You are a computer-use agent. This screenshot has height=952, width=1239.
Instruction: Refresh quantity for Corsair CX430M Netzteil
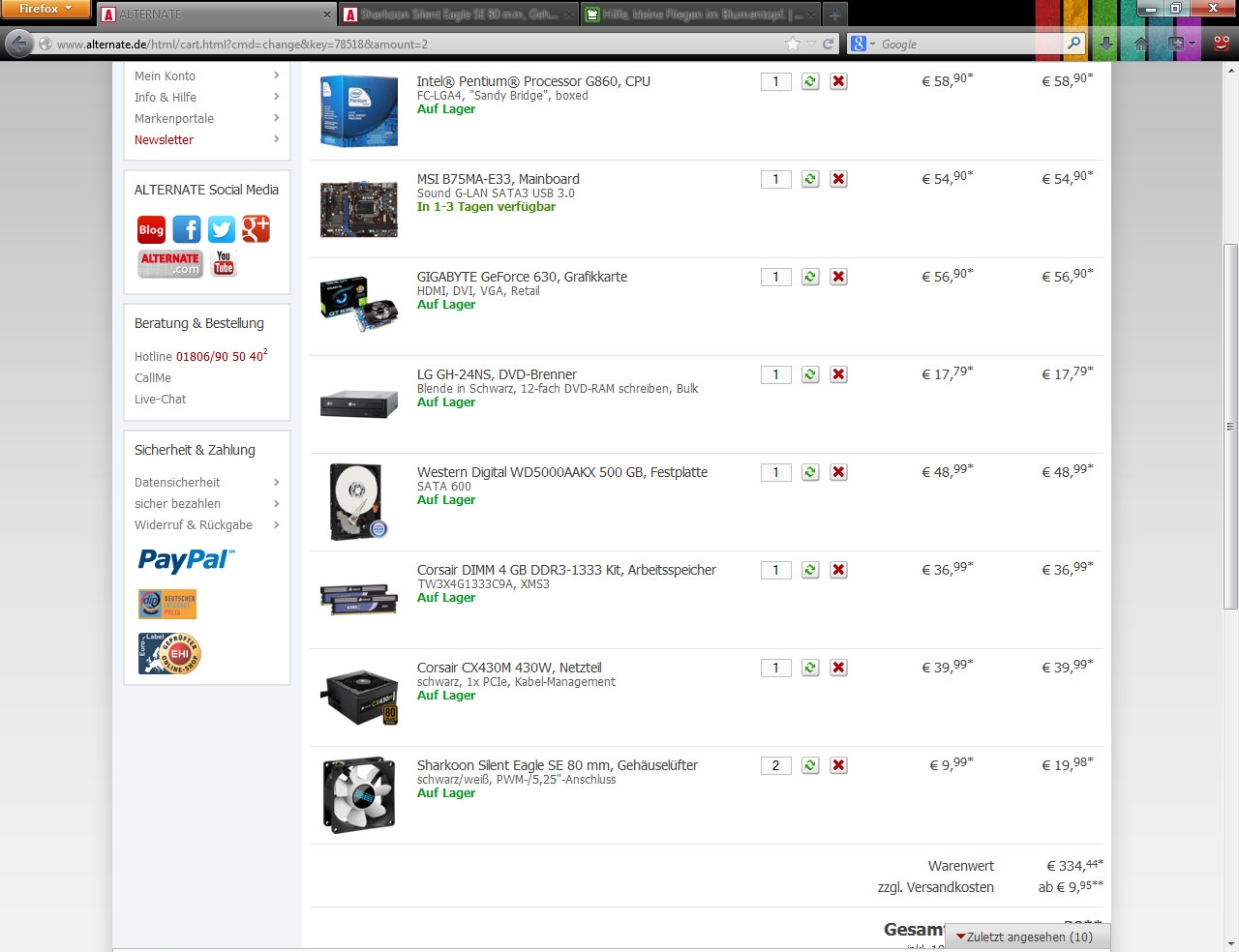click(810, 668)
